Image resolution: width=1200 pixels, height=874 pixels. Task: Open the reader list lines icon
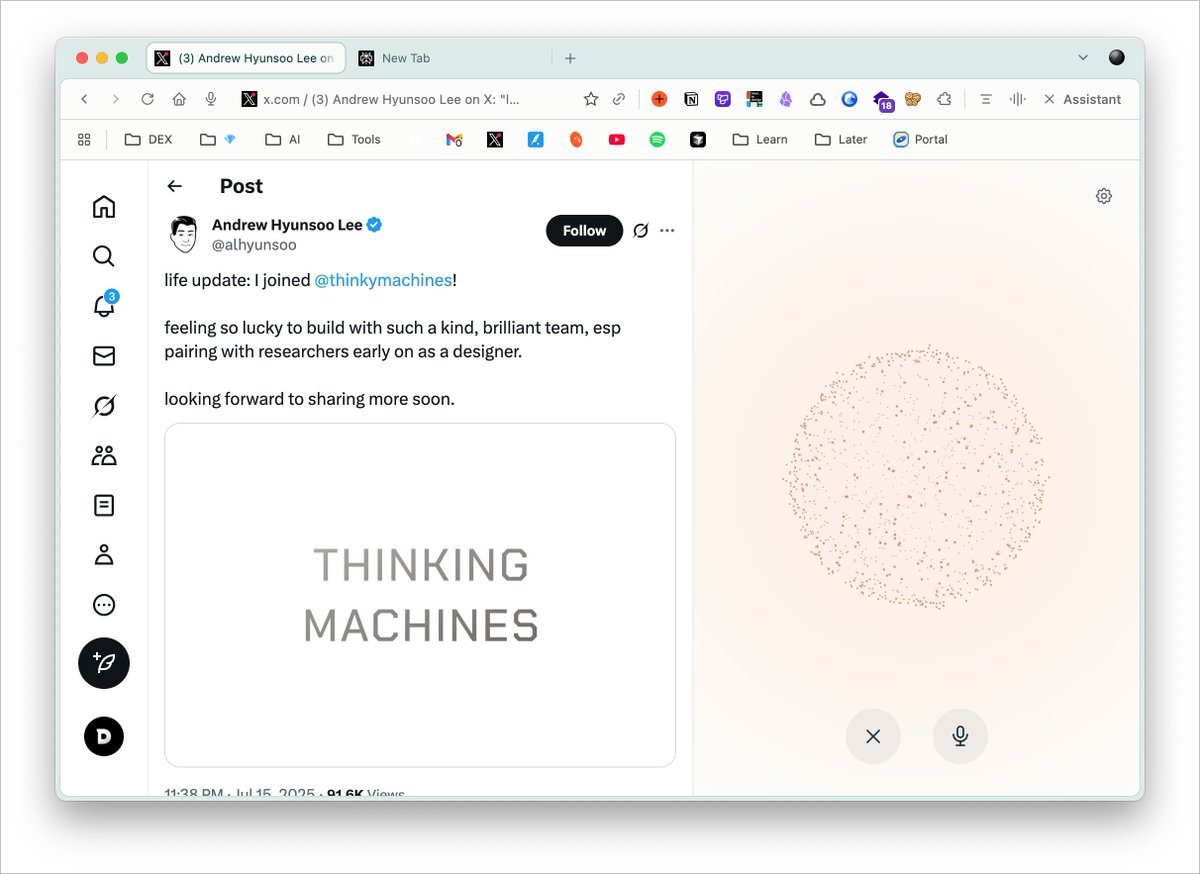pyautogui.click(x=985, y=99)
